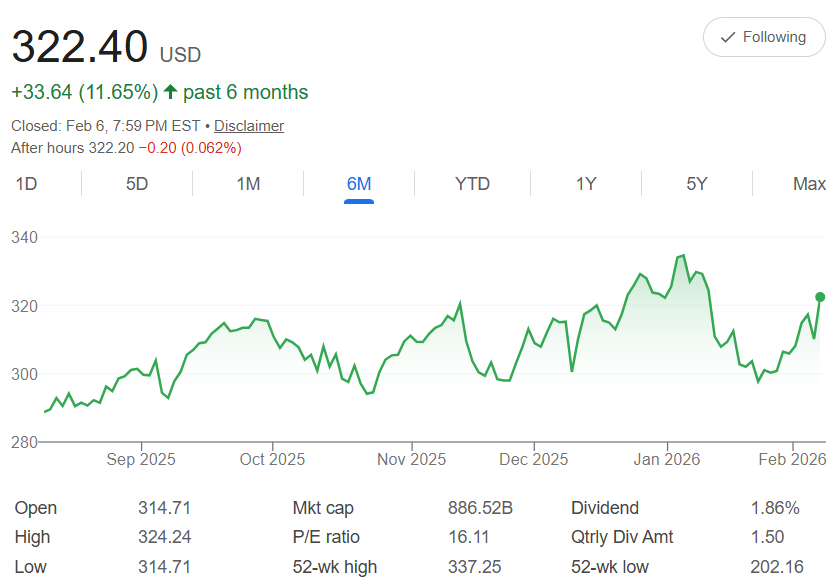
Task: Click the P/E ratio label
Action: coord(326,538)
